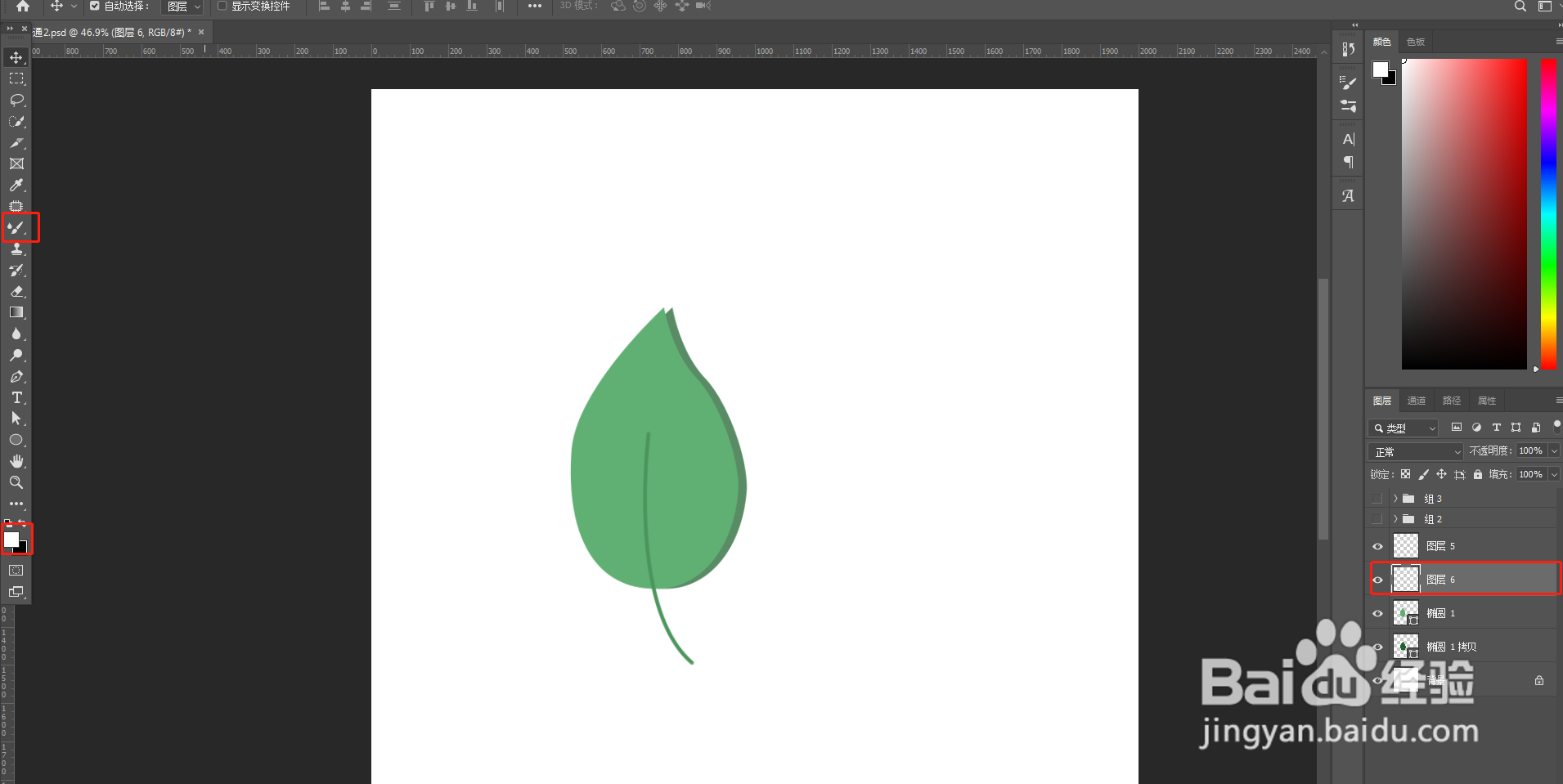Enable show transform controls checkbox
The width and height of the screenshot is (1563, 784).
pyautogui.click(x=222, y=6)
